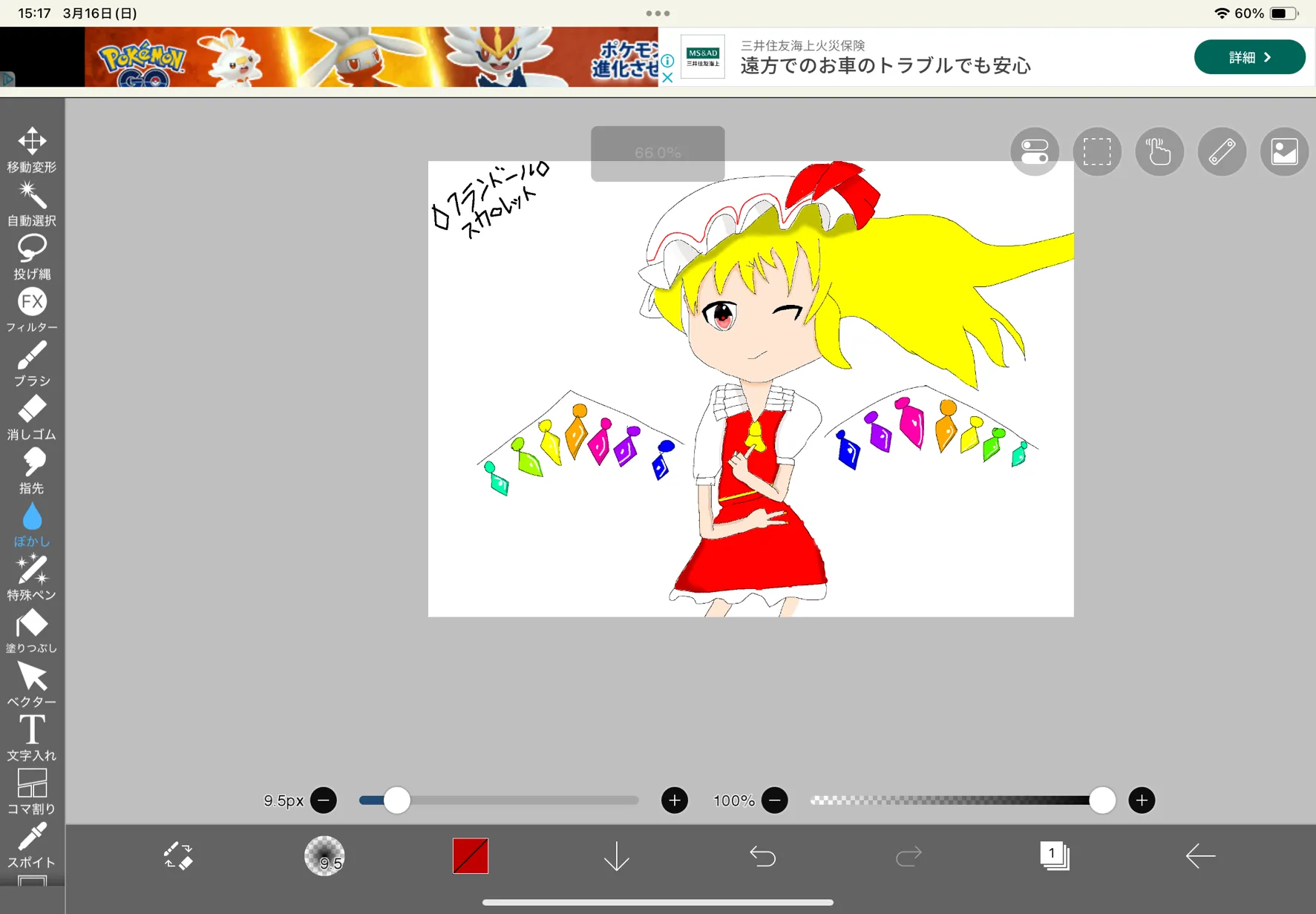
Task: Tap the canvas artwork of the blonde character
Action: [x=751, y=389]
